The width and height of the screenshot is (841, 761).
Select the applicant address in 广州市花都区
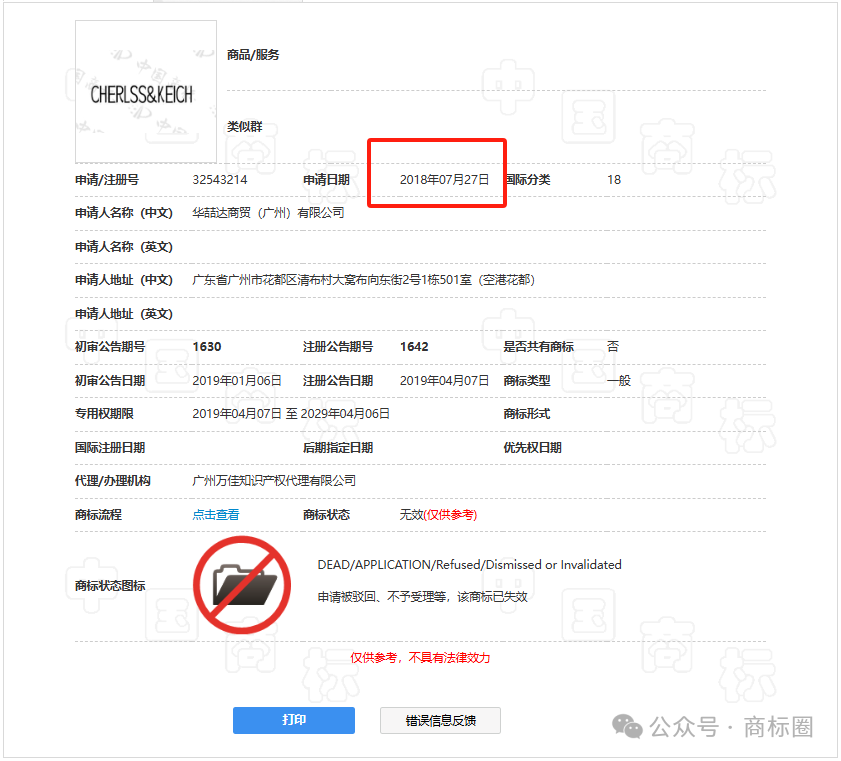click(364, 280)
